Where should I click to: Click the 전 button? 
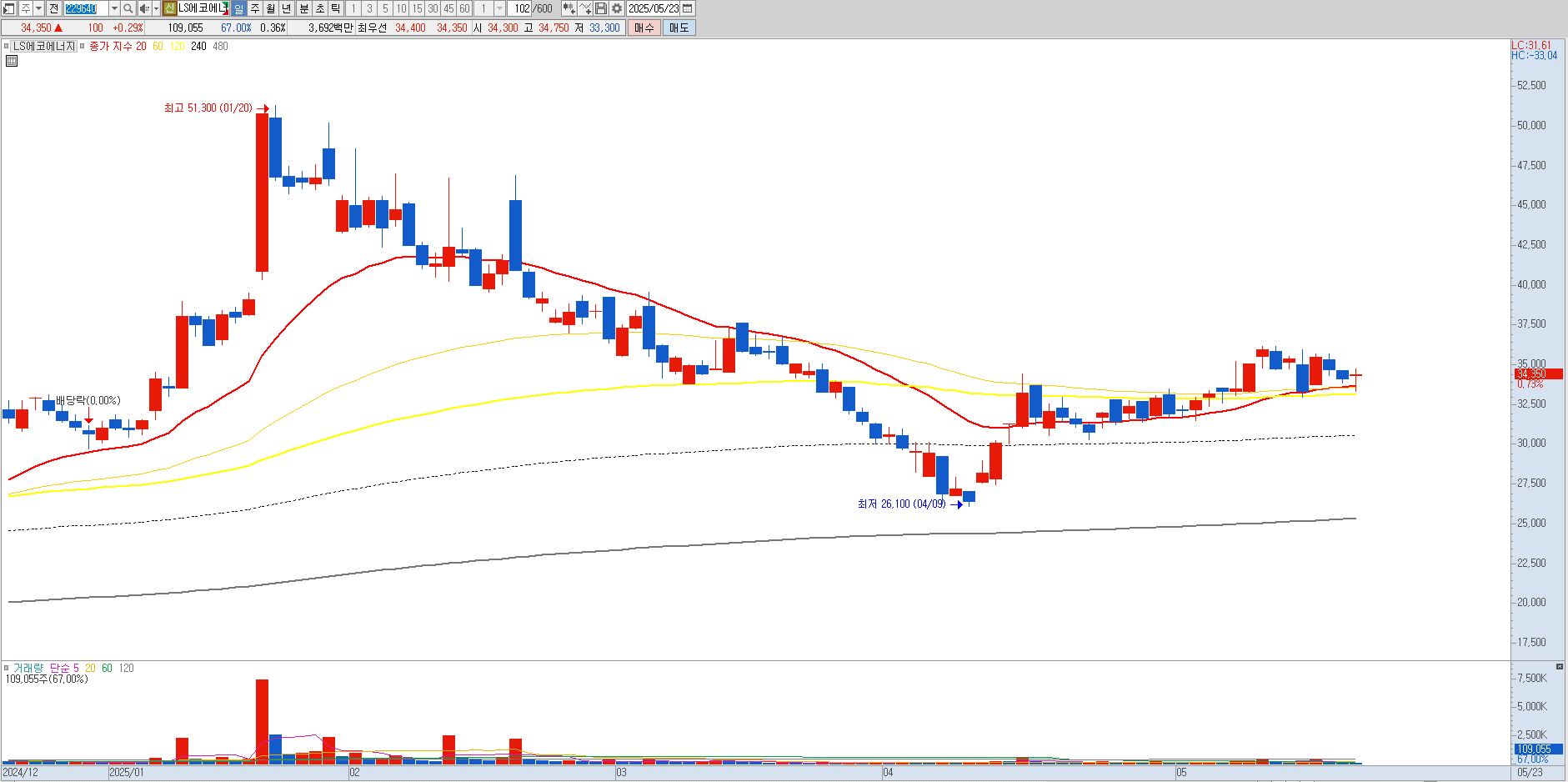[x=53, y=8]
